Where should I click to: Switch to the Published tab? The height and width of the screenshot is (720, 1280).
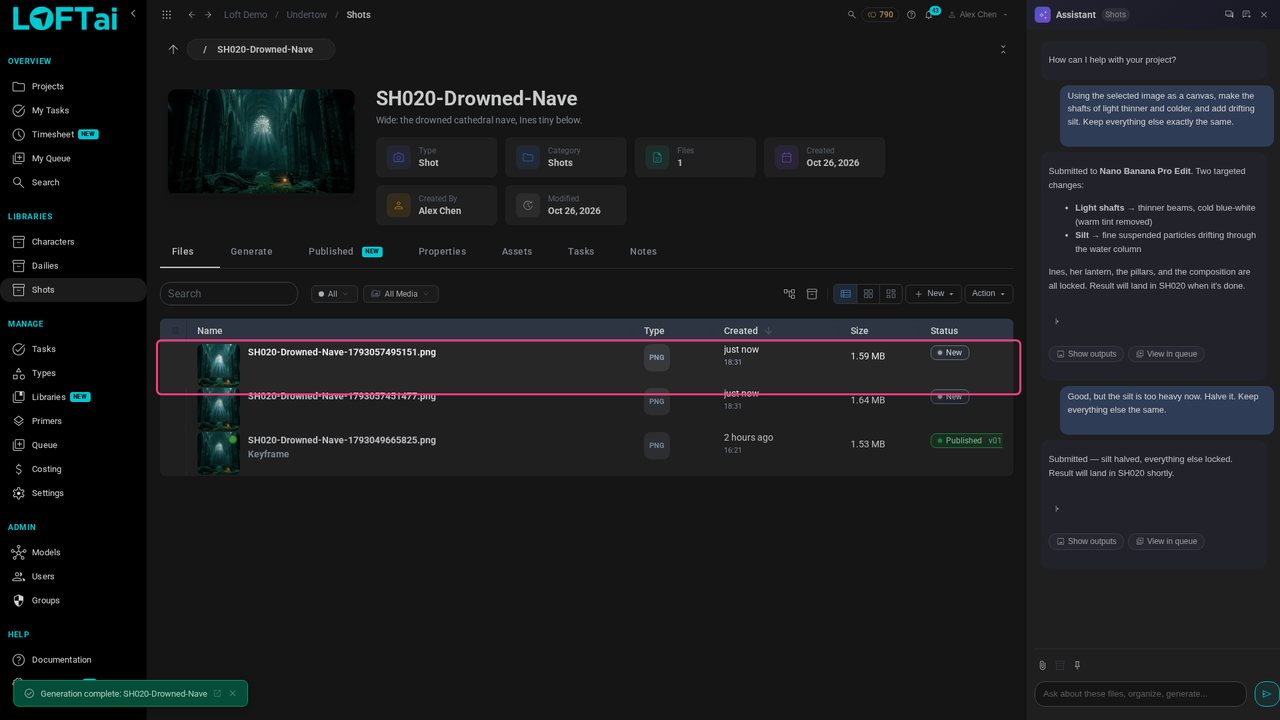(345, 251)
